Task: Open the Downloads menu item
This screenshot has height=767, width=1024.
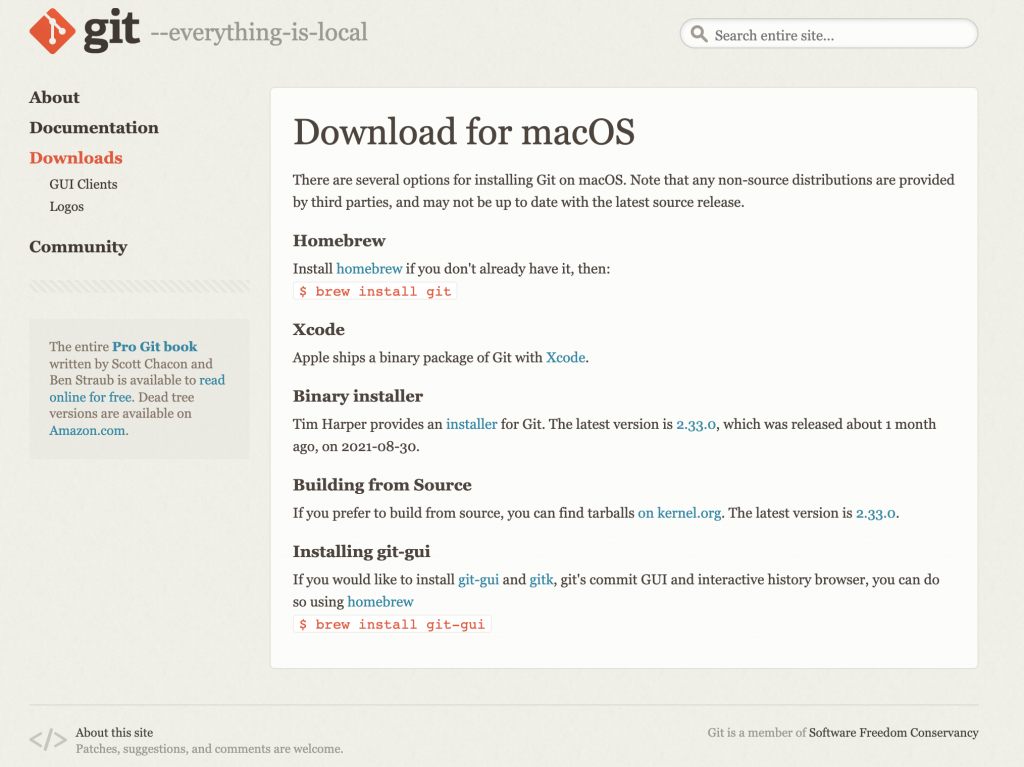Action: (76, 157)
